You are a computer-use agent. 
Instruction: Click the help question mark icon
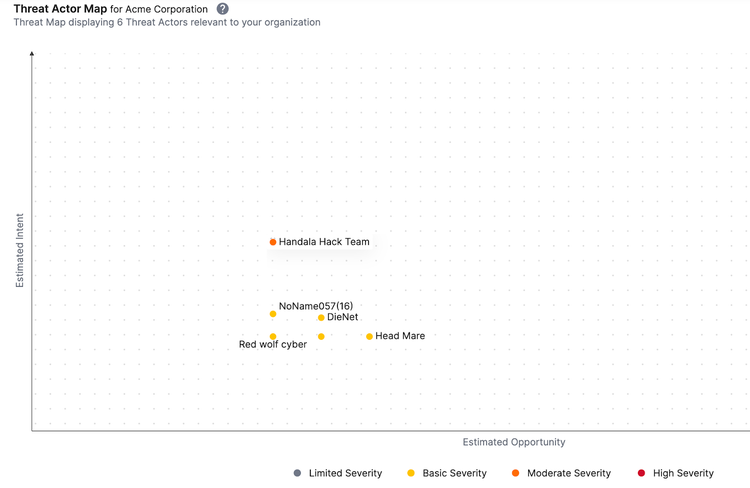[x=223, y=9]
